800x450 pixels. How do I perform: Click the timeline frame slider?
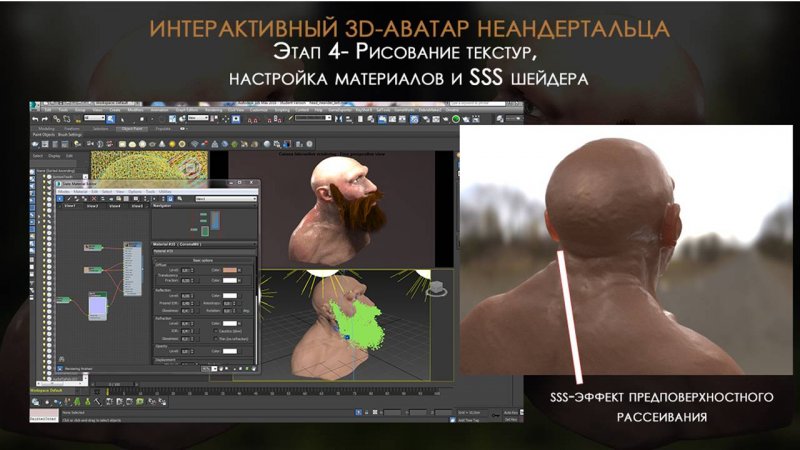(115, 384)
